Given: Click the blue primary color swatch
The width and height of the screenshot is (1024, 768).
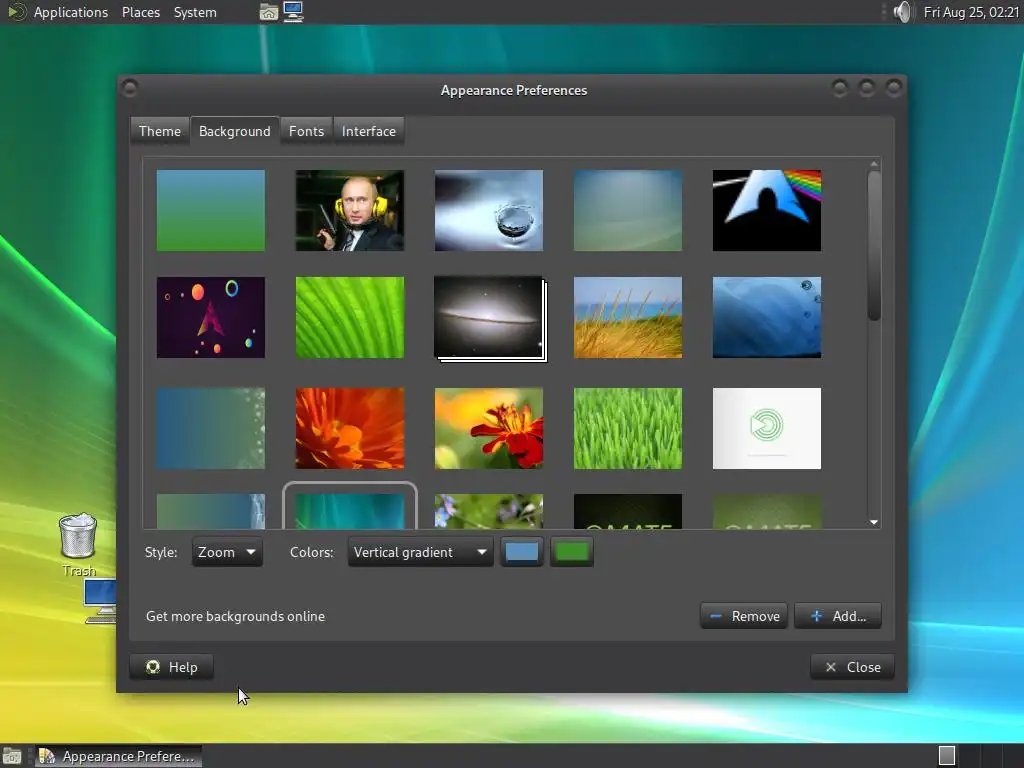Looking at the screenshot, I should 522,552.
